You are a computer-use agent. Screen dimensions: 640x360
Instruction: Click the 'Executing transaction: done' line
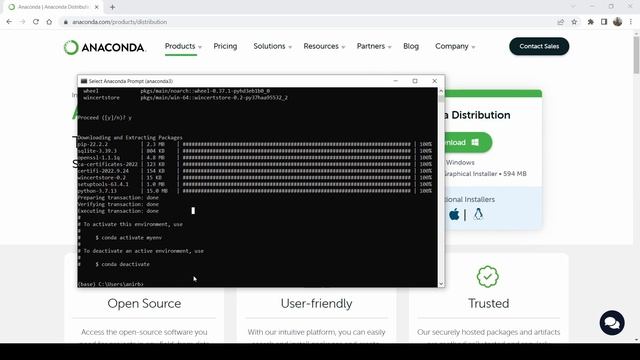pos(118,211)
